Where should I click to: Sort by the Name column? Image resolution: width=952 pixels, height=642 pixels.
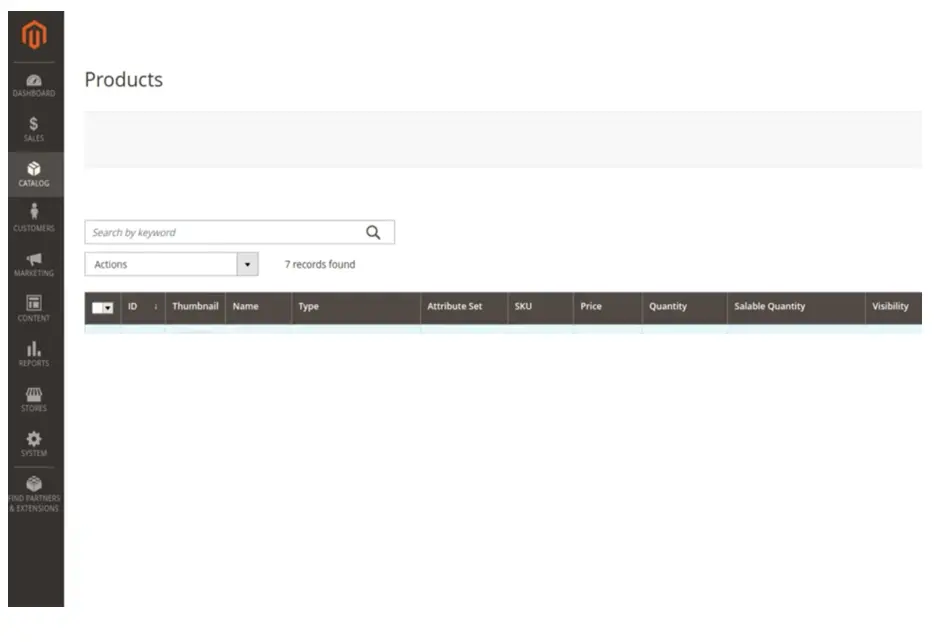click(x=258, y=307)
